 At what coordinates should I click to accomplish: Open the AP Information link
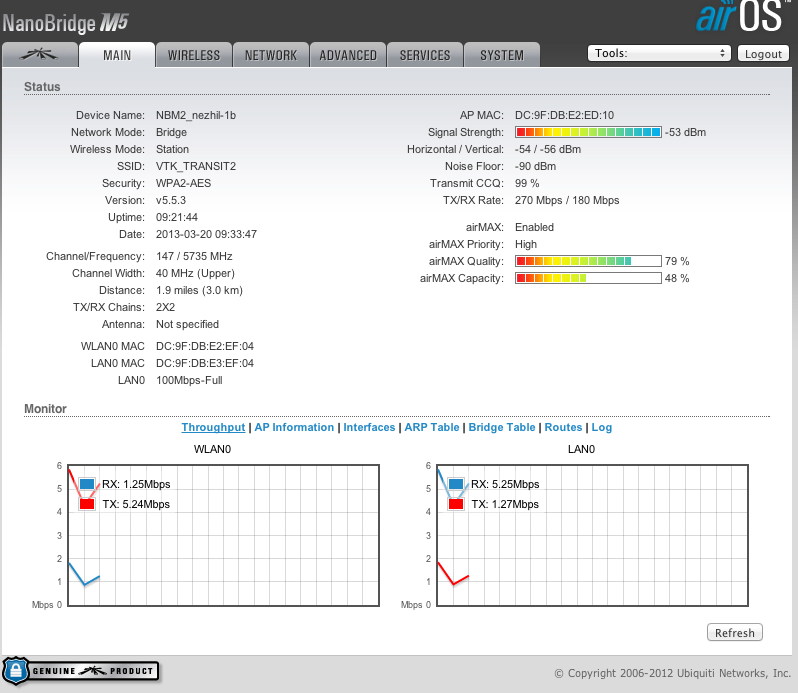(294, 427)
